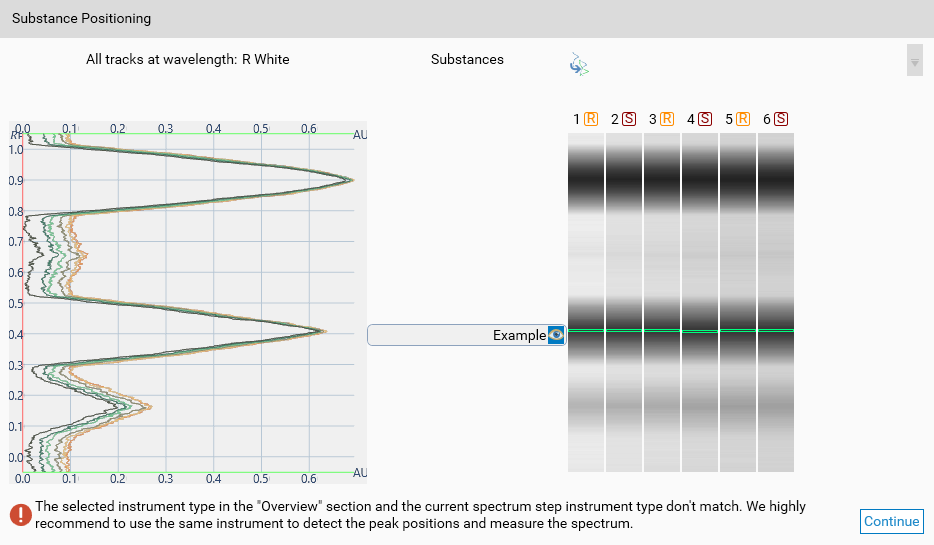The width and height of the screenshot is (934, 545).
Task: Toggle visibility eye for Example substance
Action: [x=556, y=335]
